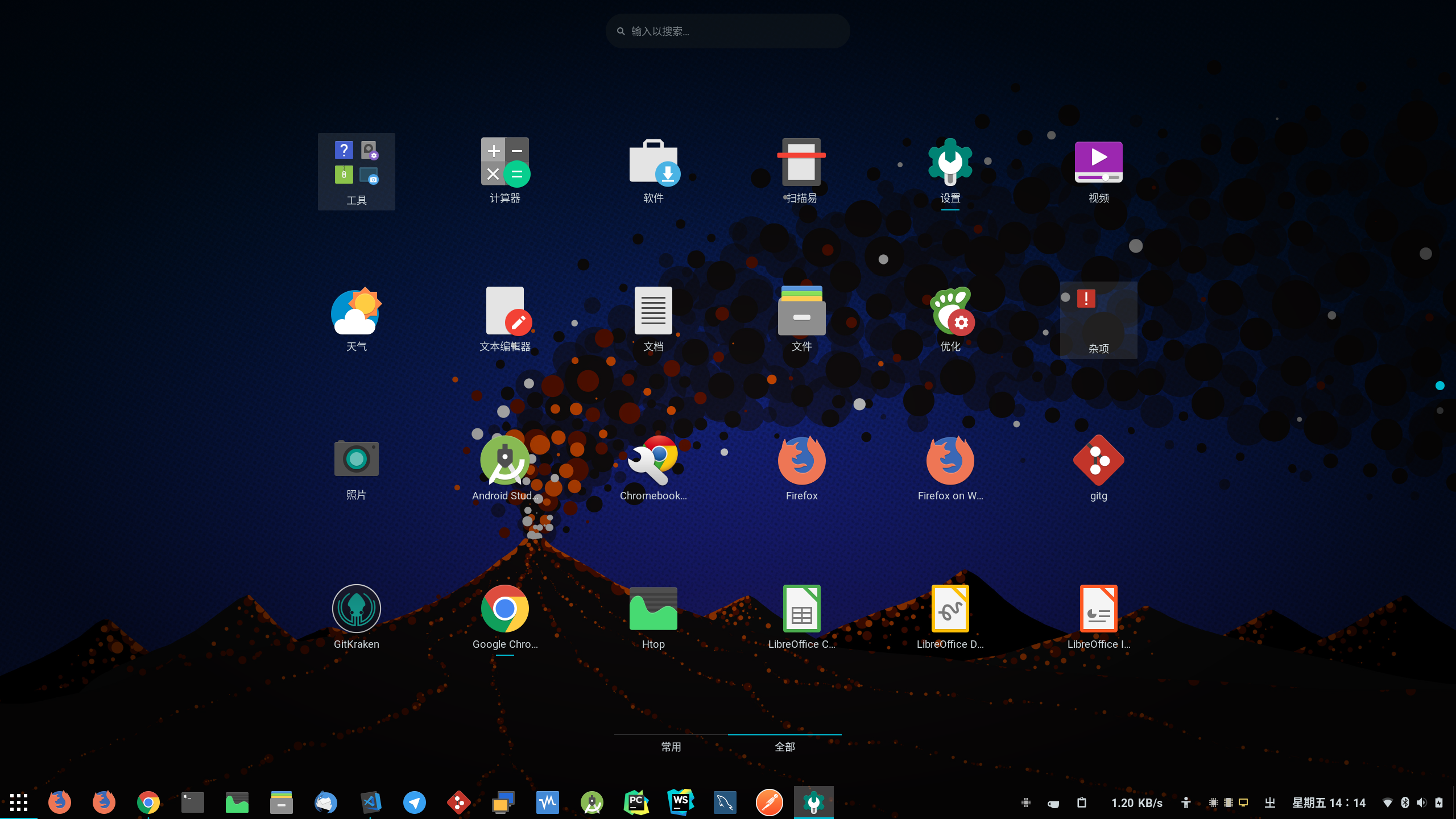
Task: Click the caffeine cup tray icon
Action: point(1053,803)
